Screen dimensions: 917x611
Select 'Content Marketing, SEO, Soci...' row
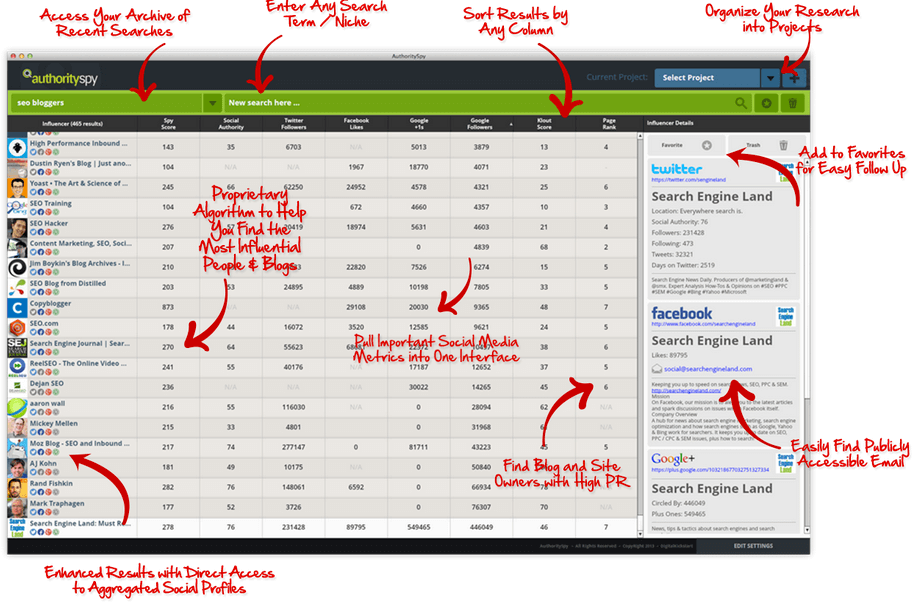click(322, 247)
